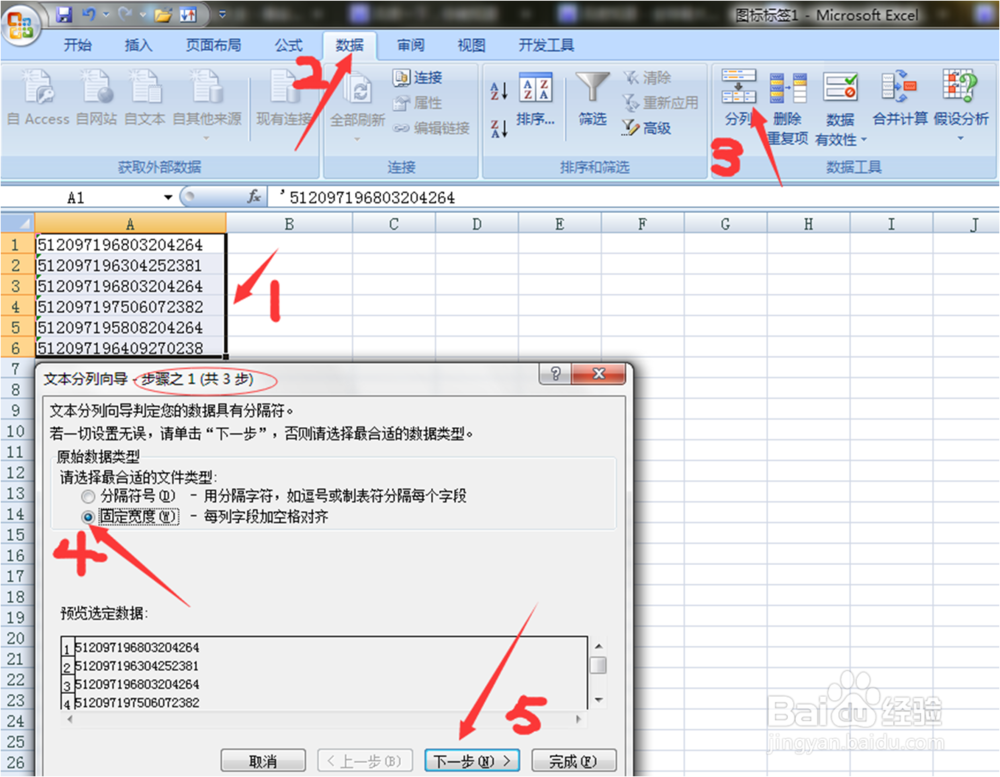
Task: Undo the last action
Action: coord(89,14)
